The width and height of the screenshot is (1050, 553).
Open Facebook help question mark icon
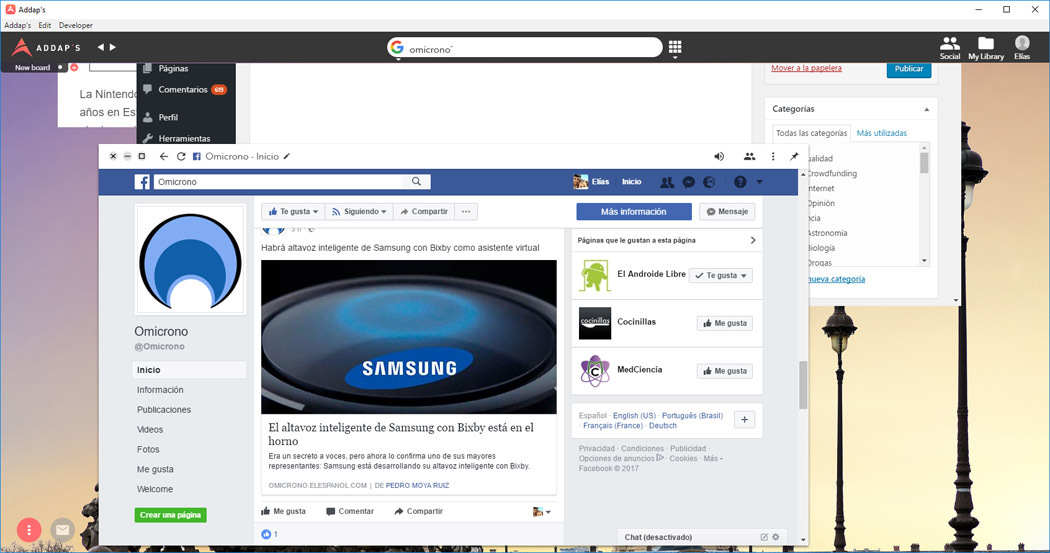click(740, 181)
